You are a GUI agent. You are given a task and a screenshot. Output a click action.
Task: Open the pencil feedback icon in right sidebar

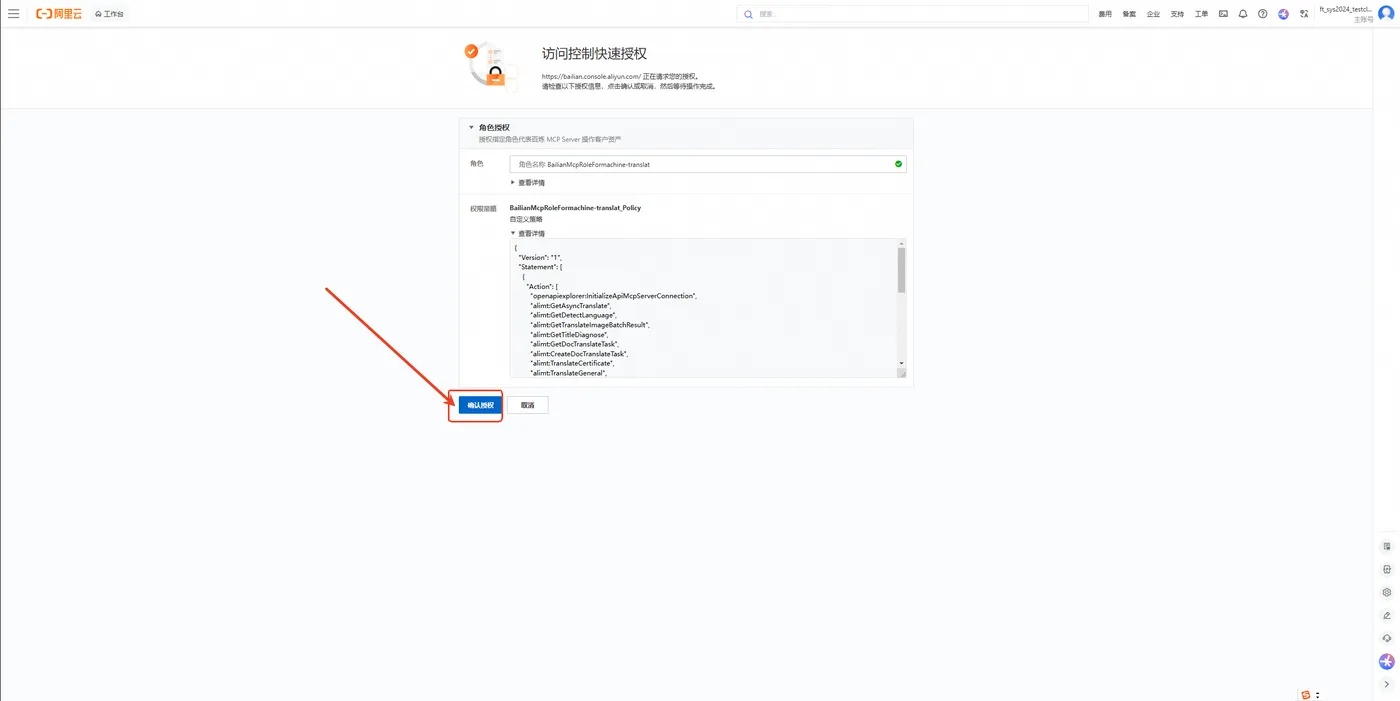pos(1386,615)
